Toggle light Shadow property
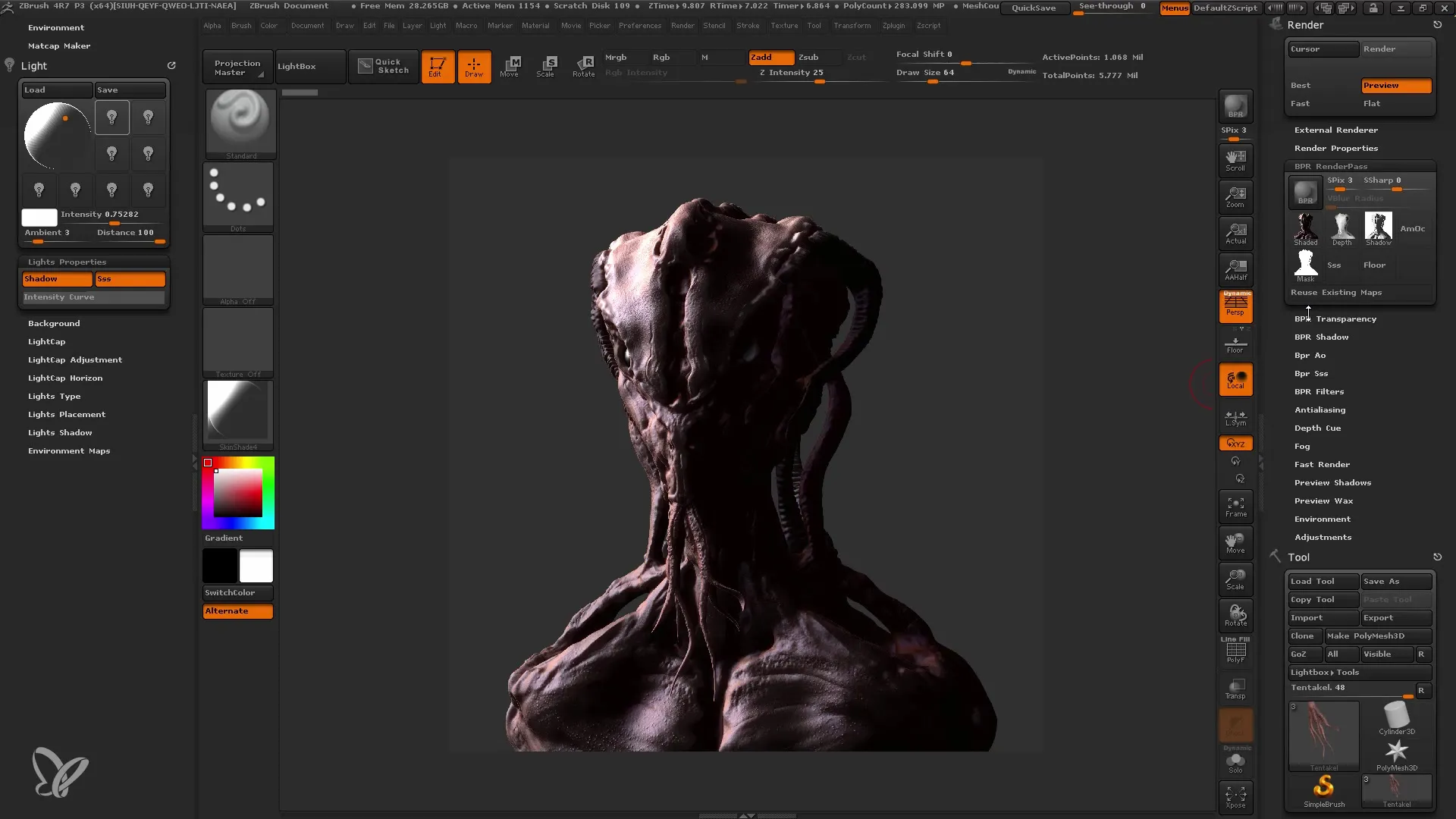 click(x=57, y=279)
